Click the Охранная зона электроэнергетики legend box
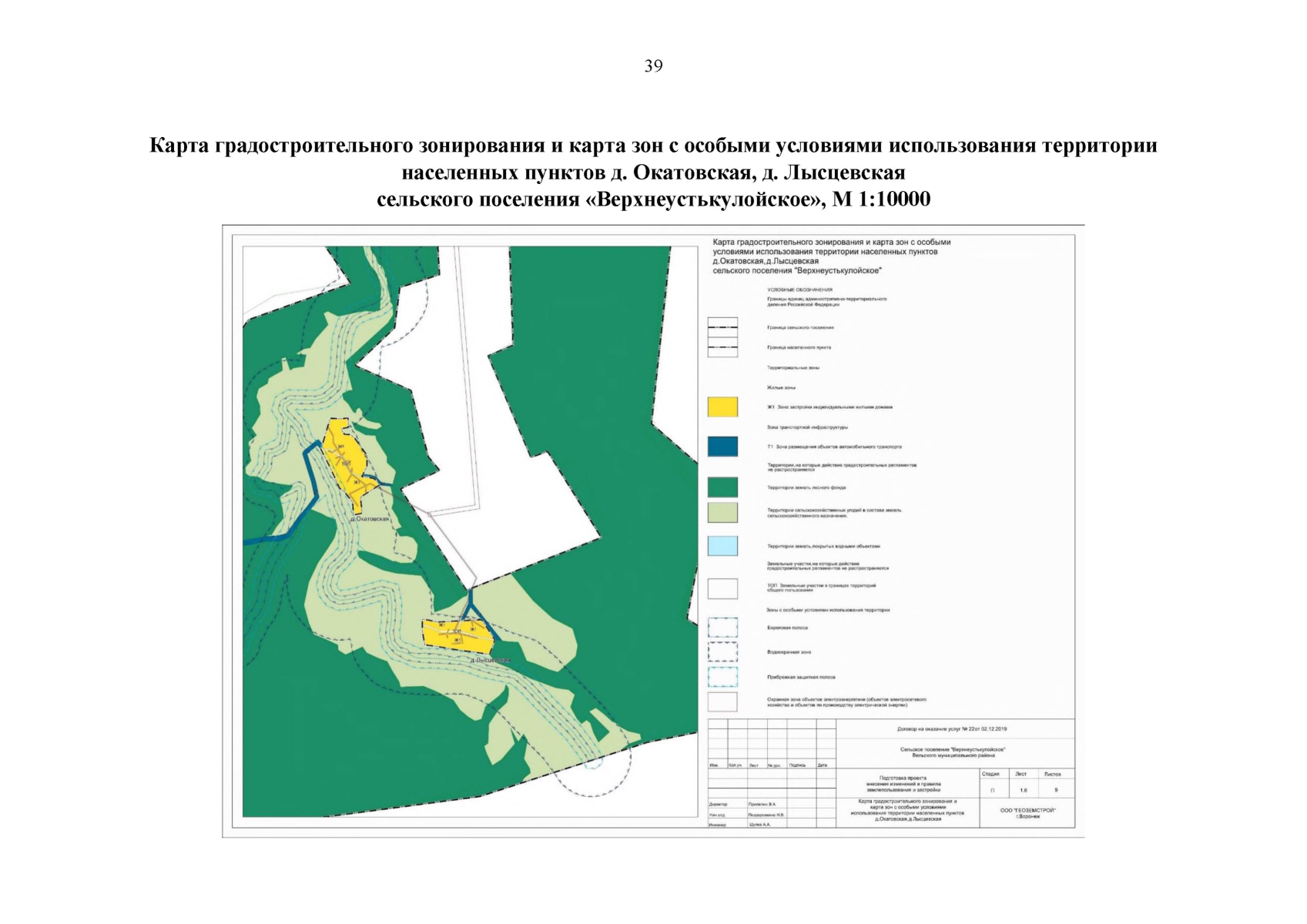Image resolution: width=1307 pixels, height=924 pixels. (722, 701)
